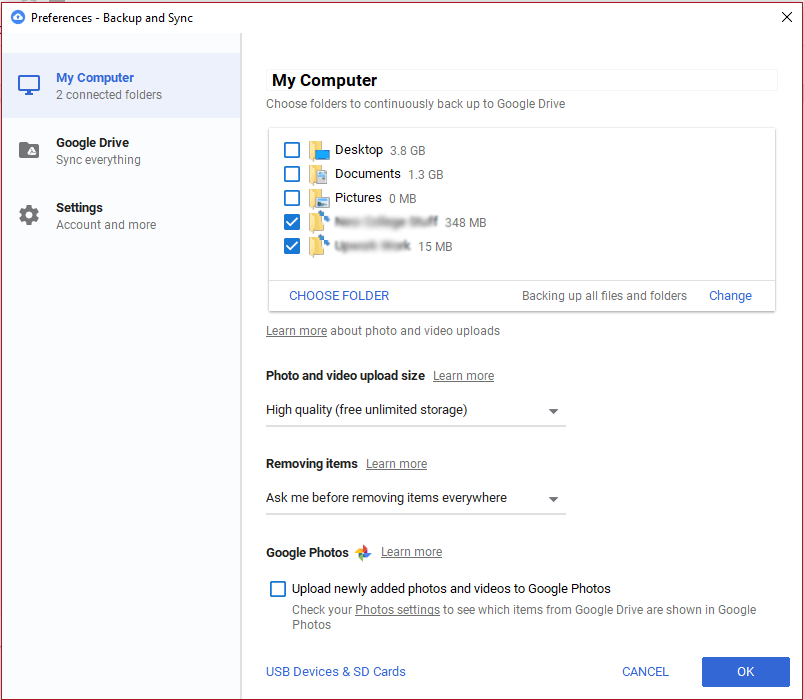Click the Backup and Sync logo icon
The height and width of the screenshot is (700, 804).
(x=16, y=17)
